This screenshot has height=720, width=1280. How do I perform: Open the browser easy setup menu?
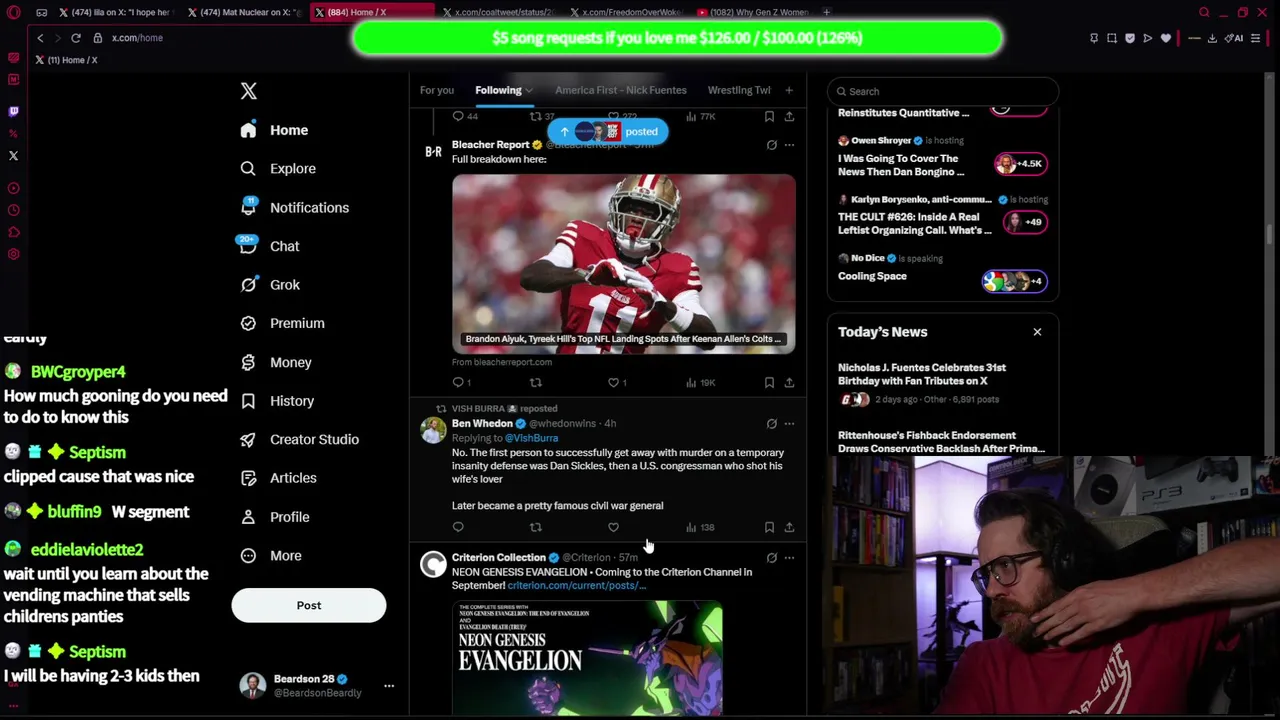1256,38
